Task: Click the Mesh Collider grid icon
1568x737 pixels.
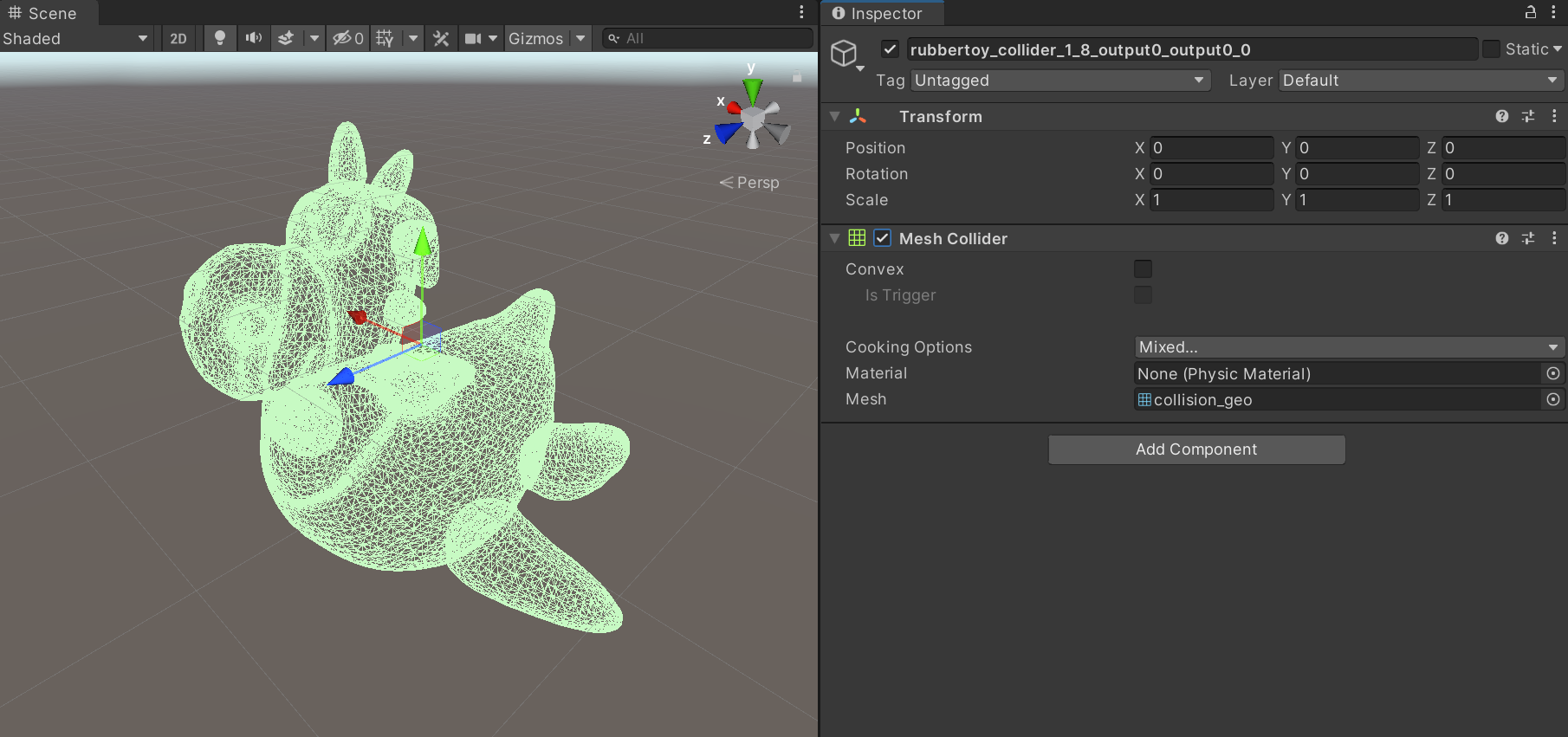Action: (x=857, y=237)
